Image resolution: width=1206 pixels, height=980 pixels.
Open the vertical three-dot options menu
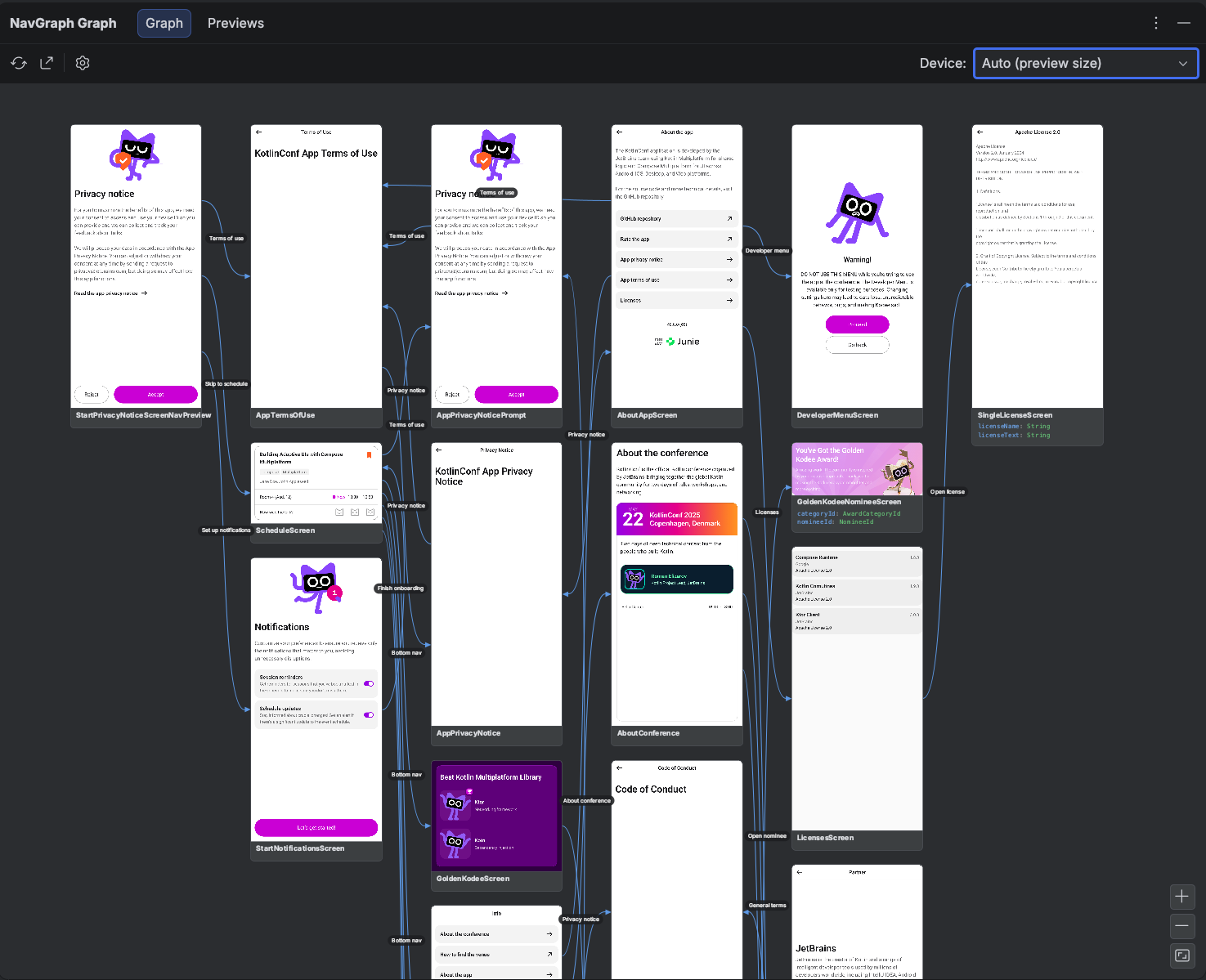(1156, 23)
